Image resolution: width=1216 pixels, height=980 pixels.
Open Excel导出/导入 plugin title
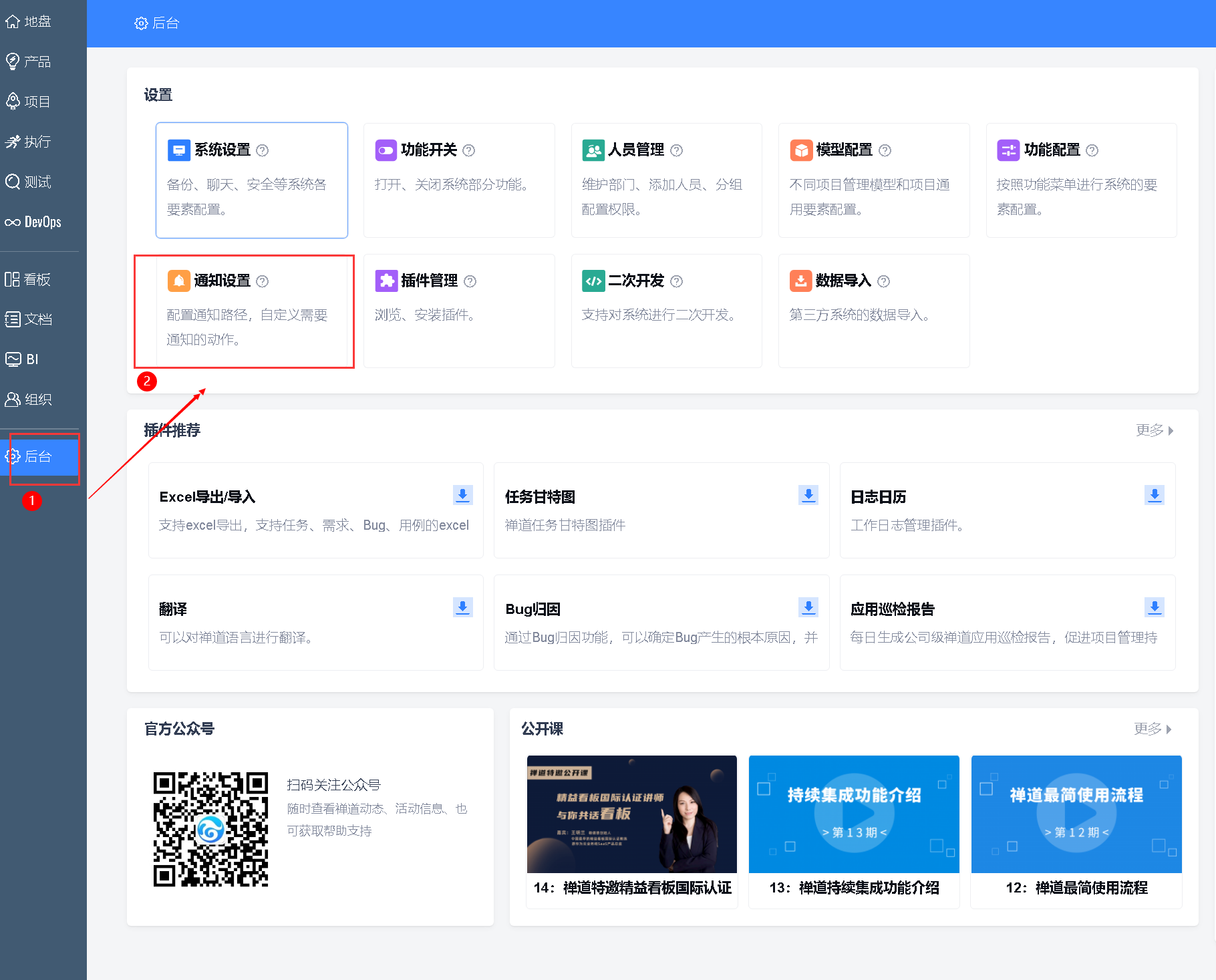[x=207, y=497]
